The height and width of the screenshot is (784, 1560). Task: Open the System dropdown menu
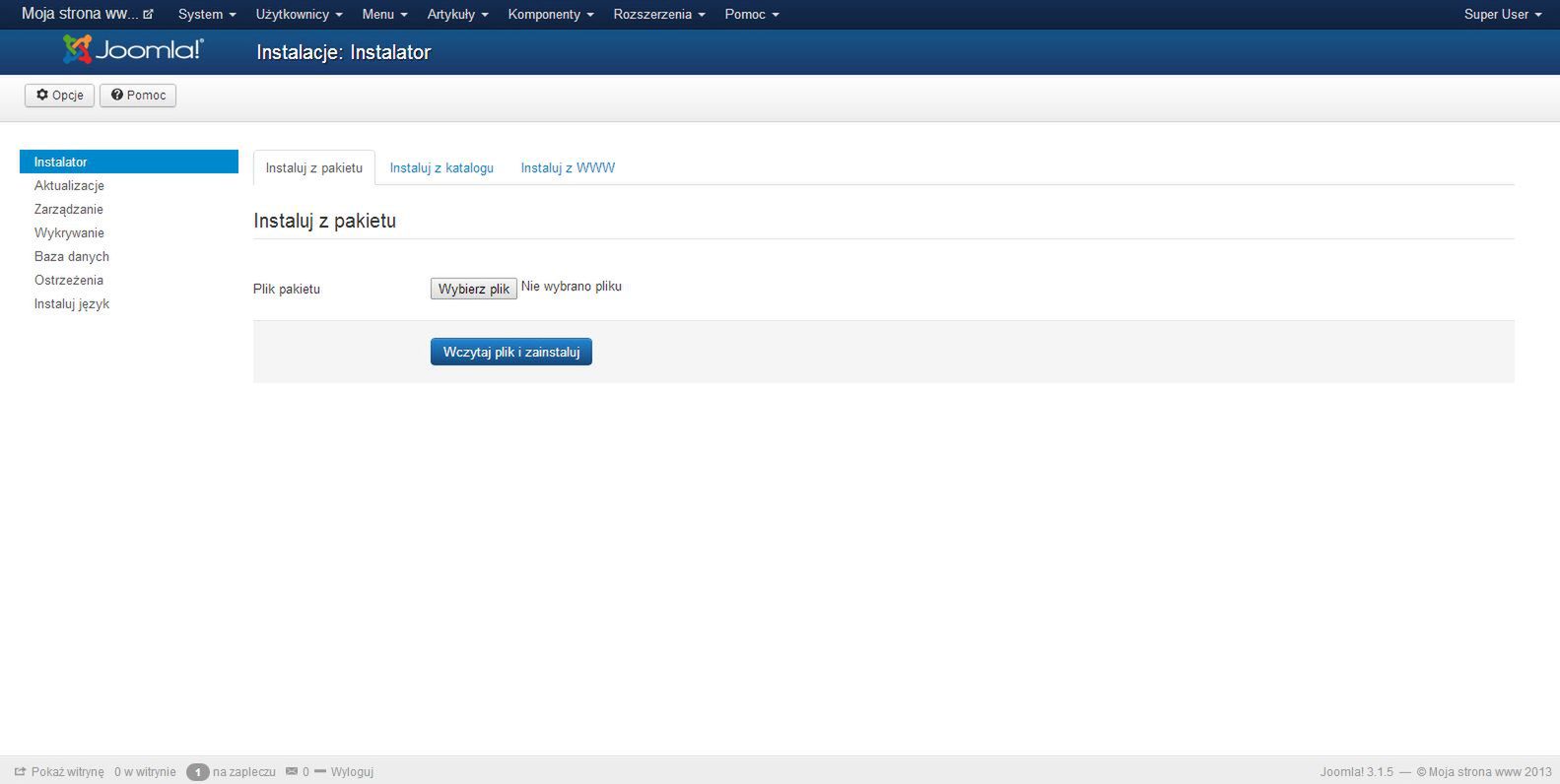coord(207,15)
